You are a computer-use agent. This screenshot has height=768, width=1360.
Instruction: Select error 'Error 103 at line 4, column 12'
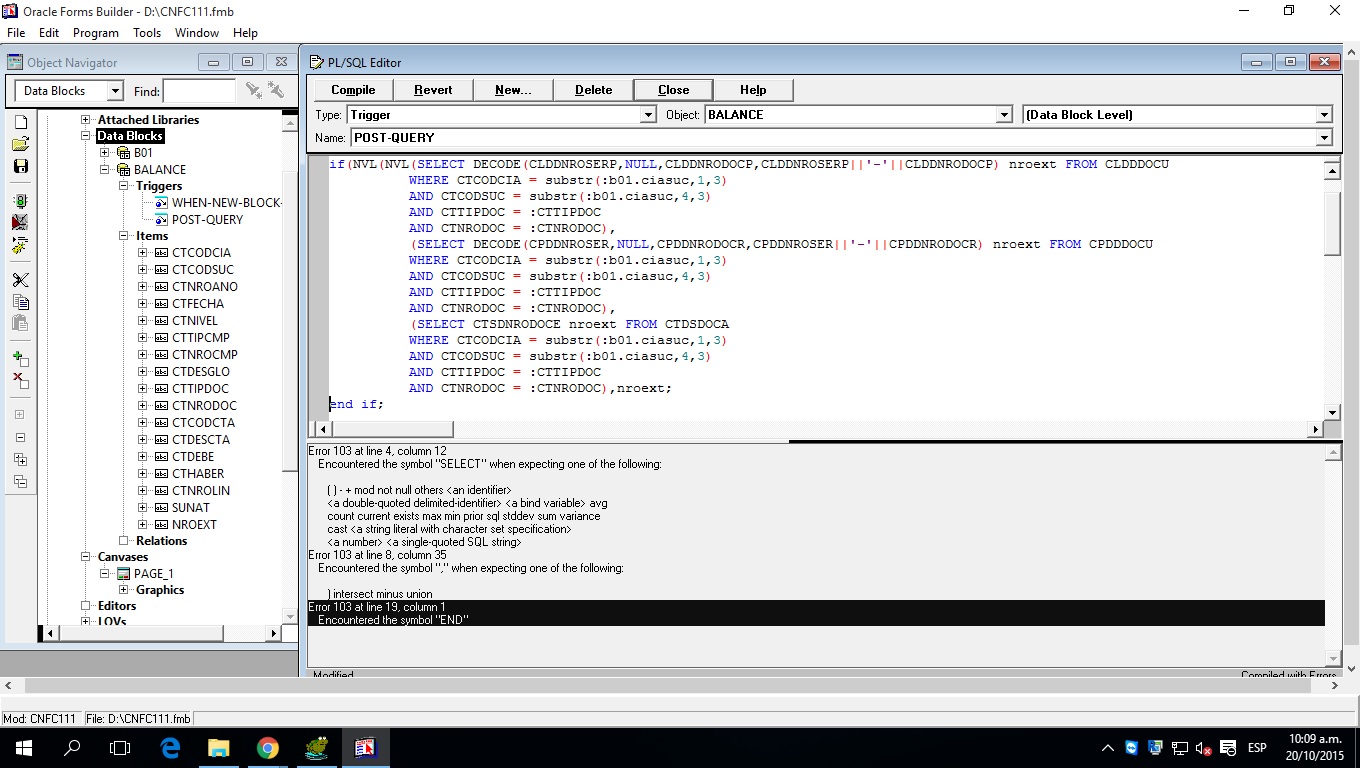[x=377, y=451]
